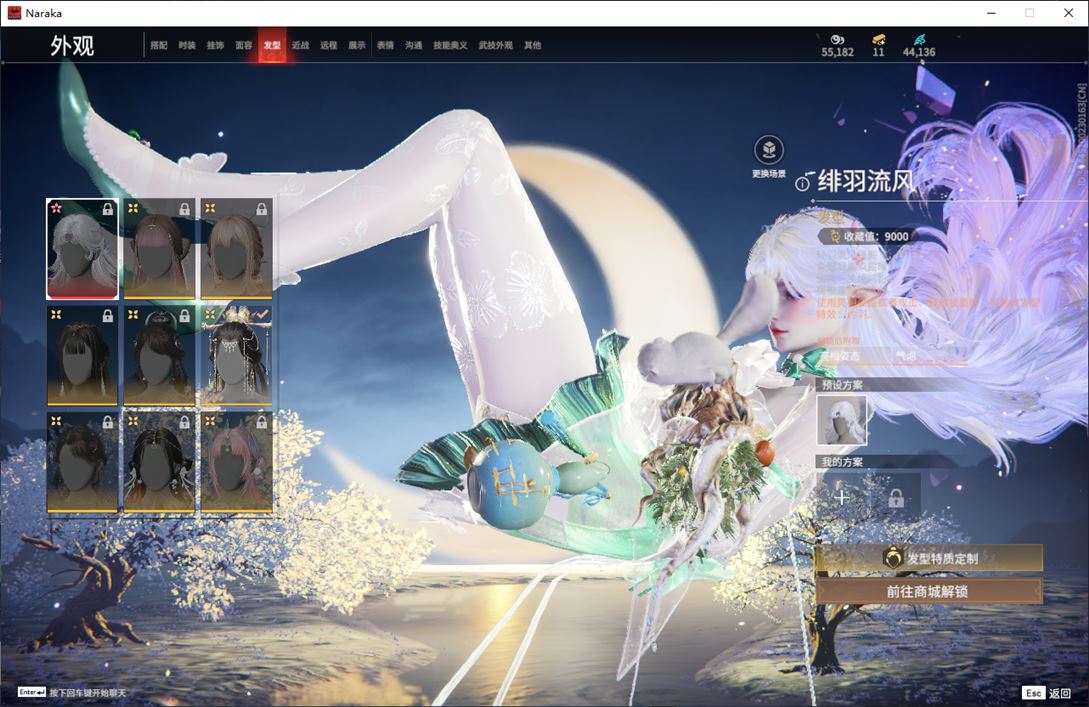Image resolution: width=1089 pixels, height=707 pixels.
Task: Select the pink-brown hairstyle in top row middle
Action: point(159,249)
